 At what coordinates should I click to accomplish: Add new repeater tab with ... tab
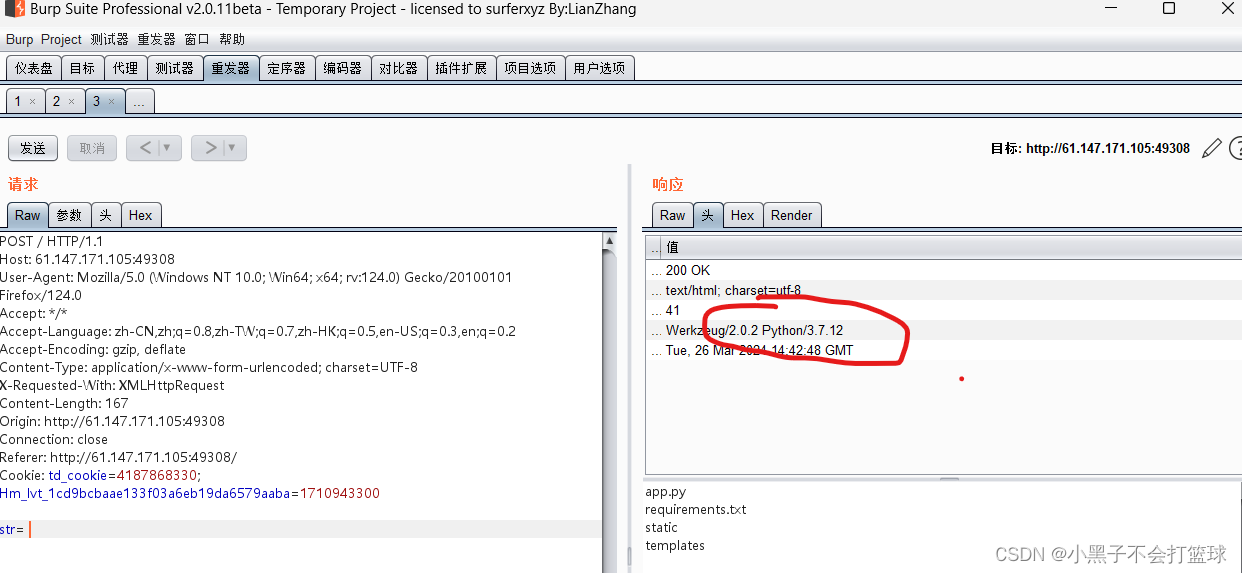(140, 101)
